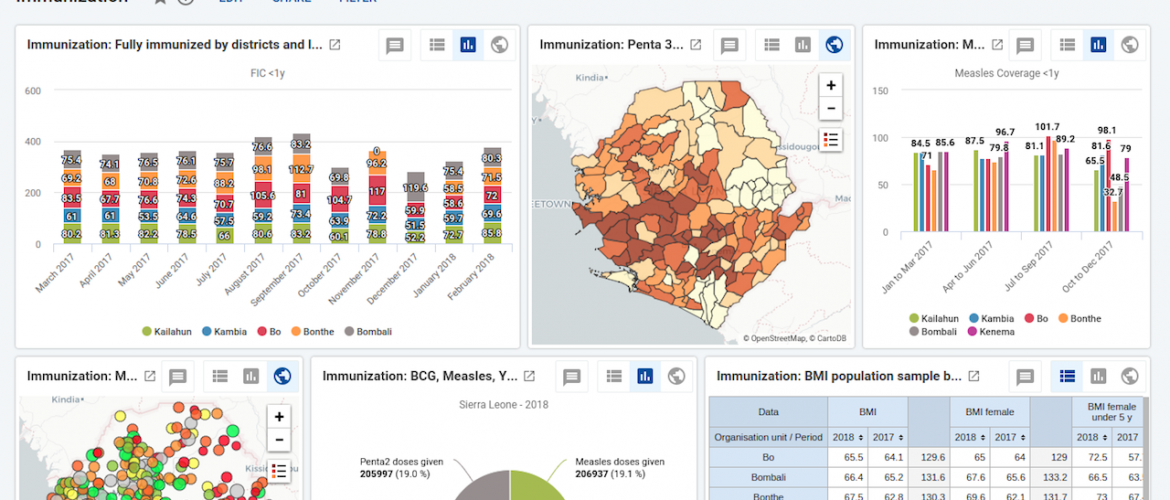Viewport: 1170px width, 500px height.
Task: Open the Penta 3 map in its app
Action: point(696,45)
